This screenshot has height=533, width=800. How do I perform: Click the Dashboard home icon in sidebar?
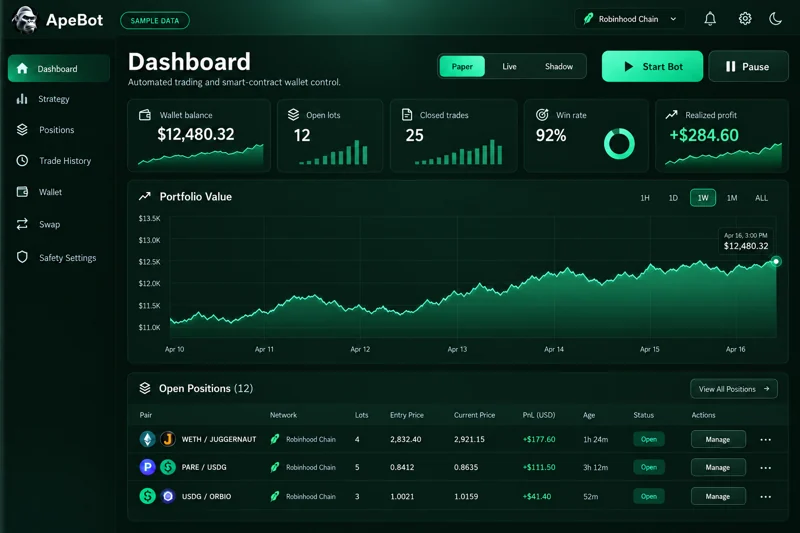tap(22, 68)
